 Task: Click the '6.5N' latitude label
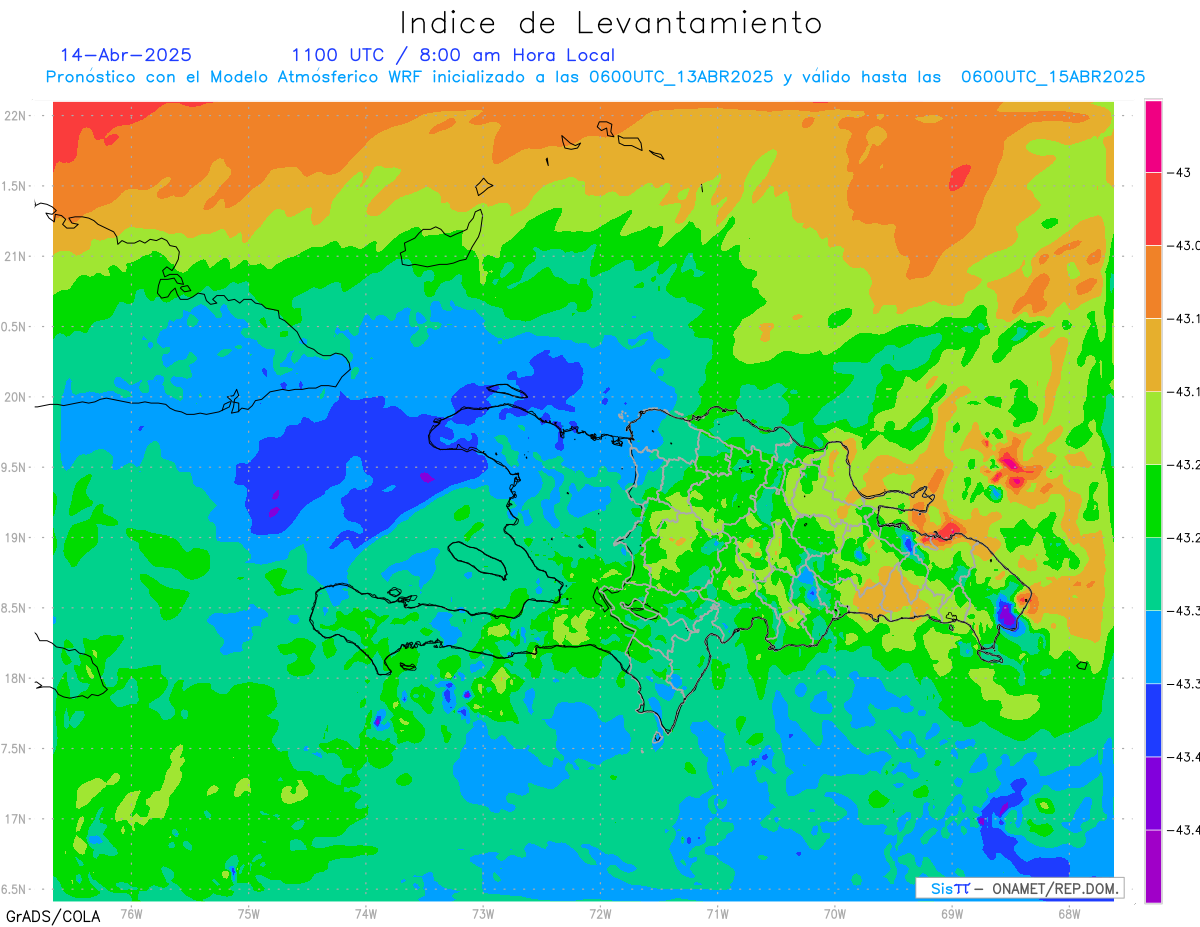14,889
